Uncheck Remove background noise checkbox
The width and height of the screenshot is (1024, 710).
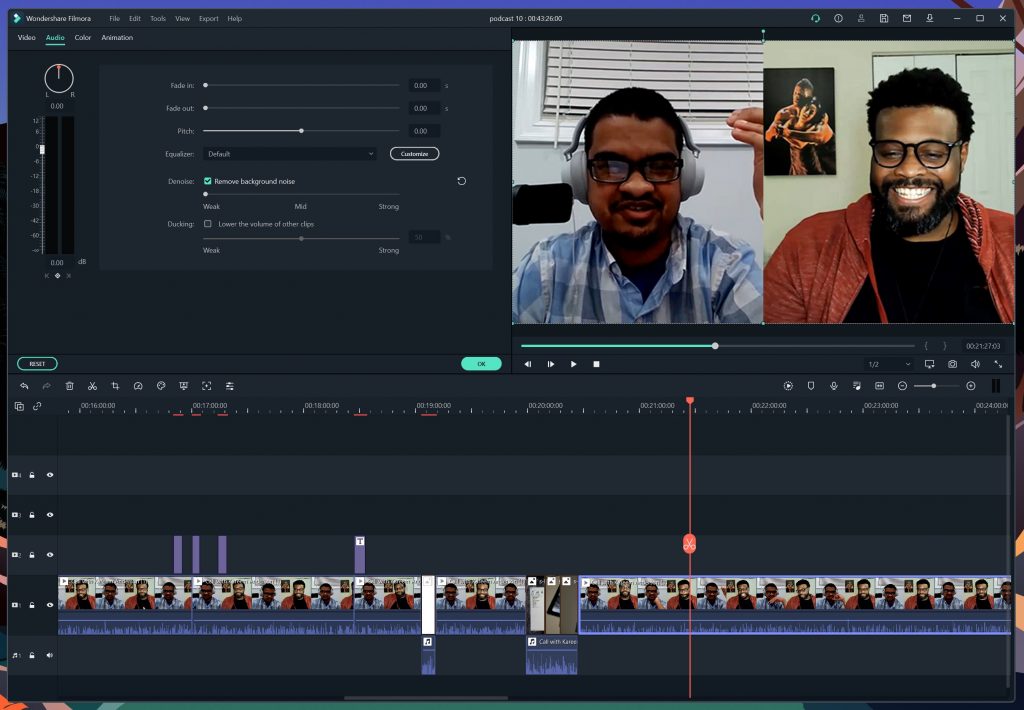208,181
